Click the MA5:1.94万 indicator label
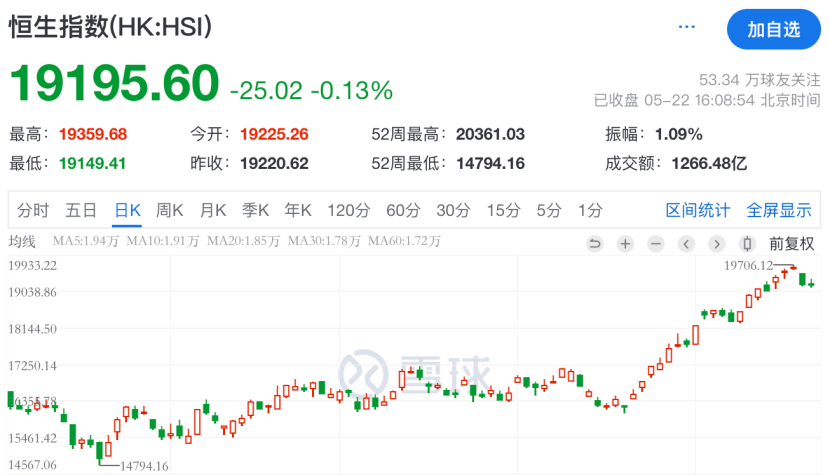830x476 pixels. coord(86,241)
